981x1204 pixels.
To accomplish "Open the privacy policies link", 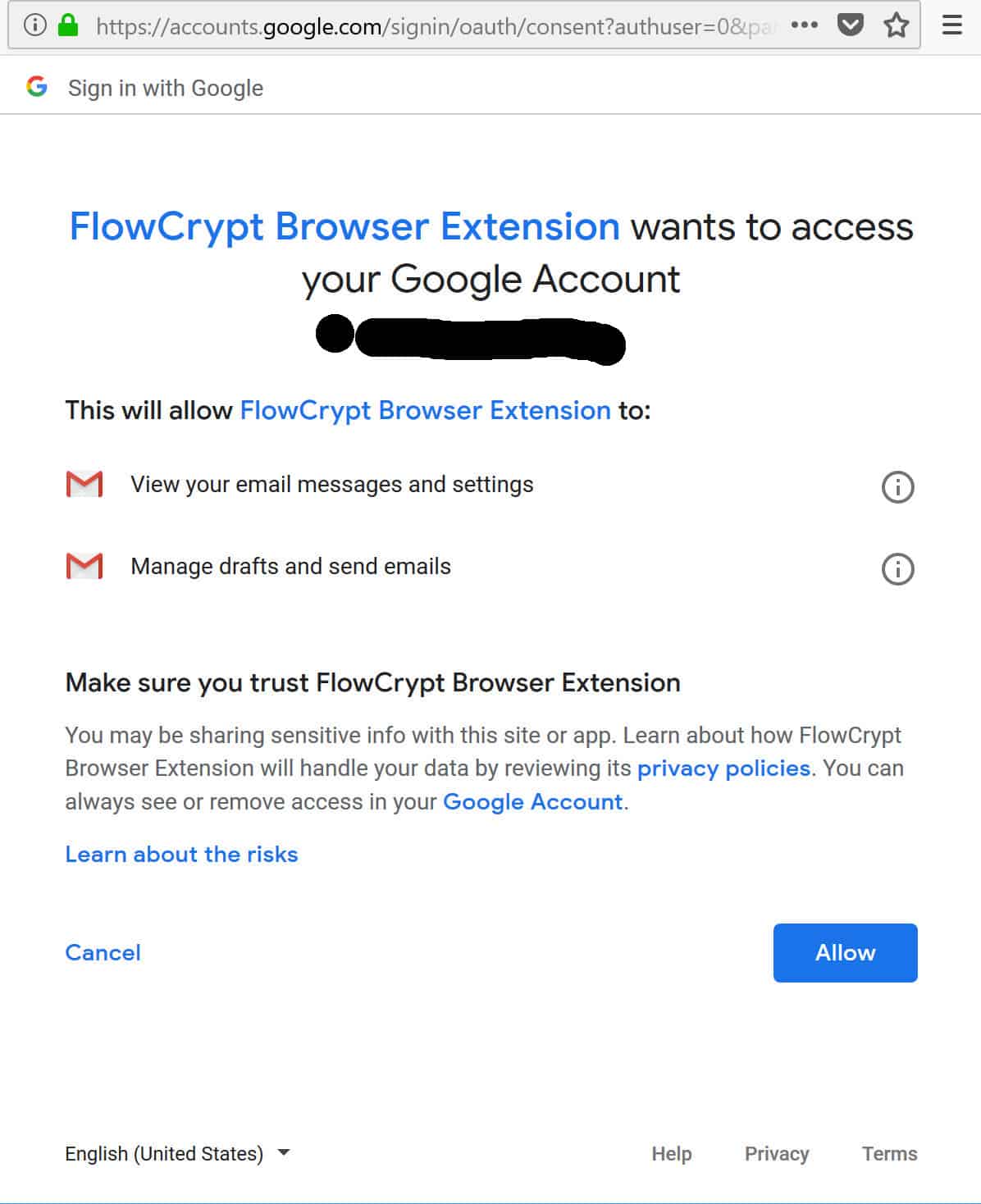I will (x=723, y=768).
